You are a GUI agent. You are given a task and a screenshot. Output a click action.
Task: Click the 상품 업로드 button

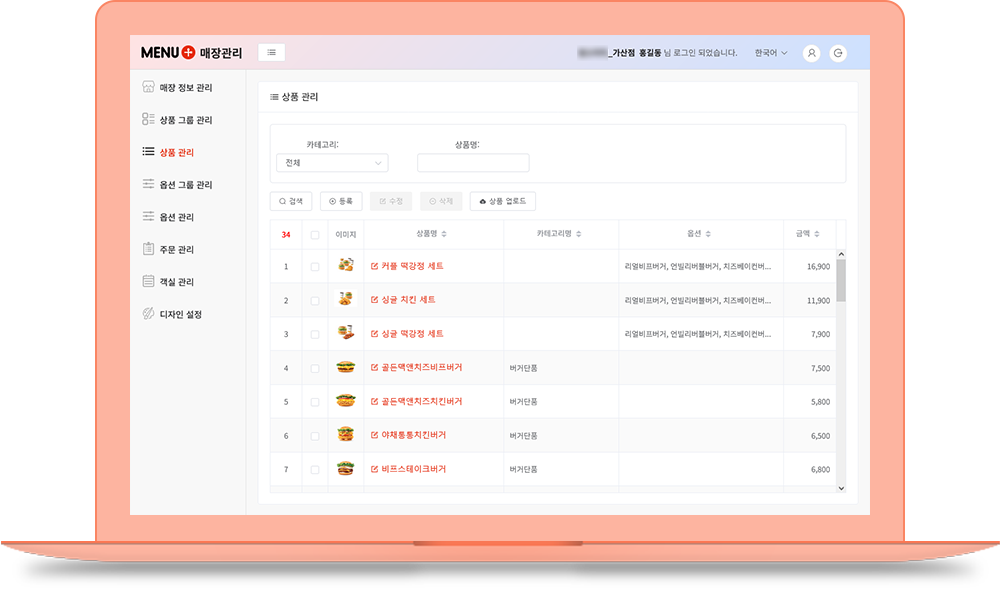(503, 201)
